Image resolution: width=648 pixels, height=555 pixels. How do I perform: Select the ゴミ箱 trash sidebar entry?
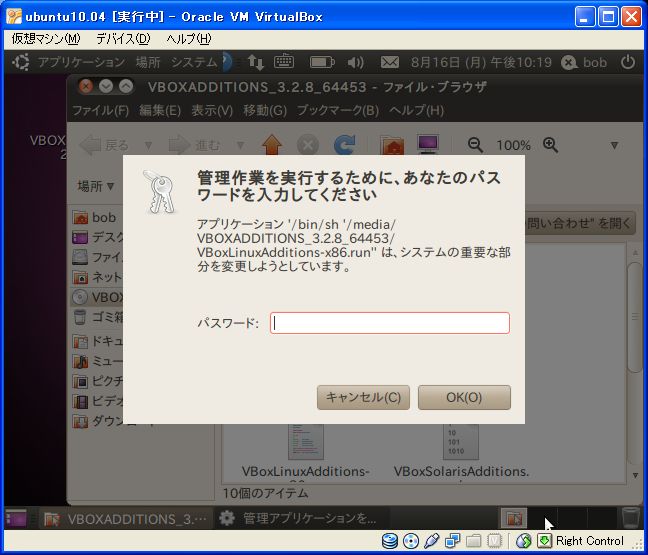tap(98, 317)
